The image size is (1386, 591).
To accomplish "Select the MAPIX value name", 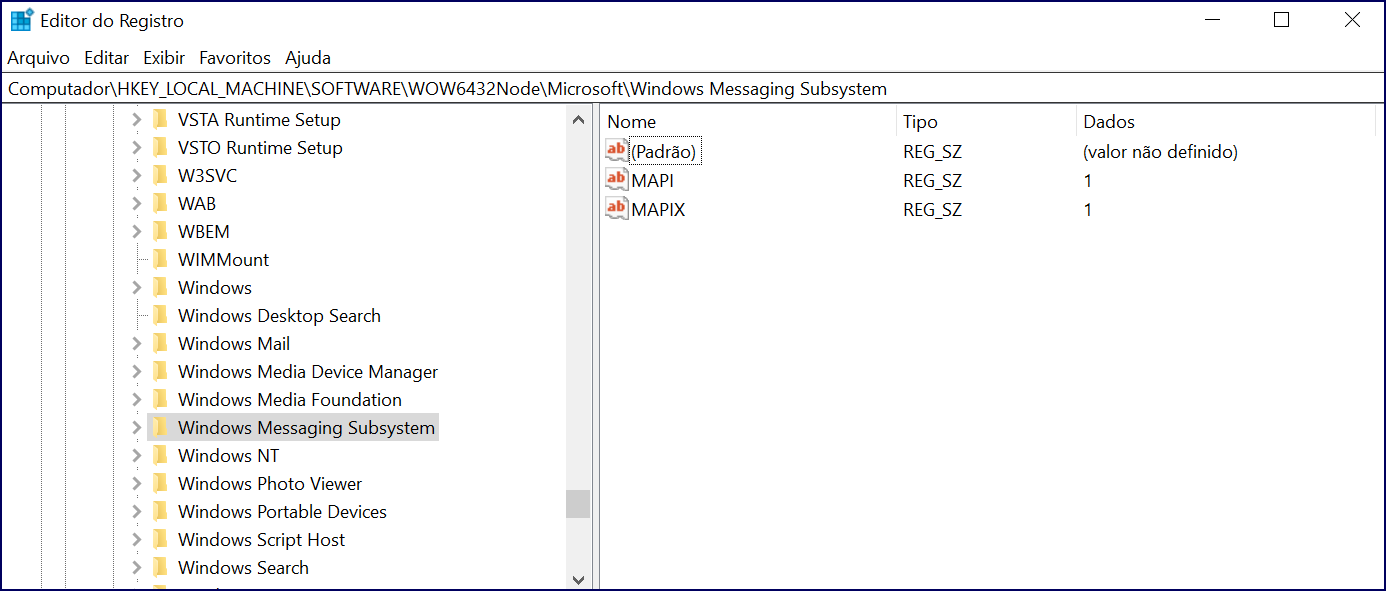I will click(x=658, y=210).
